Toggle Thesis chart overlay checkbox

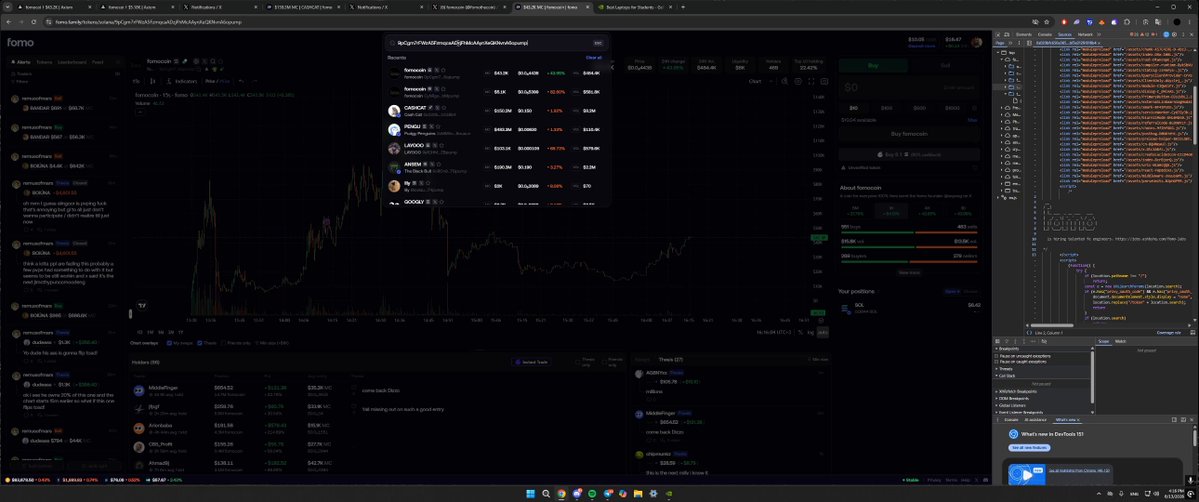pos(200,343)
